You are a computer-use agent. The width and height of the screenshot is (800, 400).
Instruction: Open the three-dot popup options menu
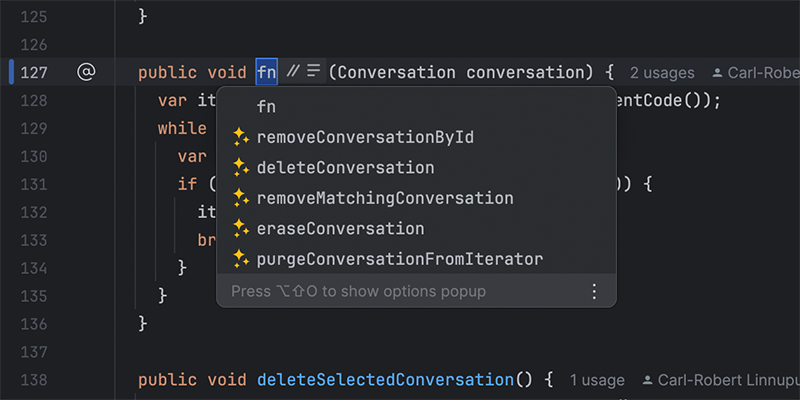(594, 291)
